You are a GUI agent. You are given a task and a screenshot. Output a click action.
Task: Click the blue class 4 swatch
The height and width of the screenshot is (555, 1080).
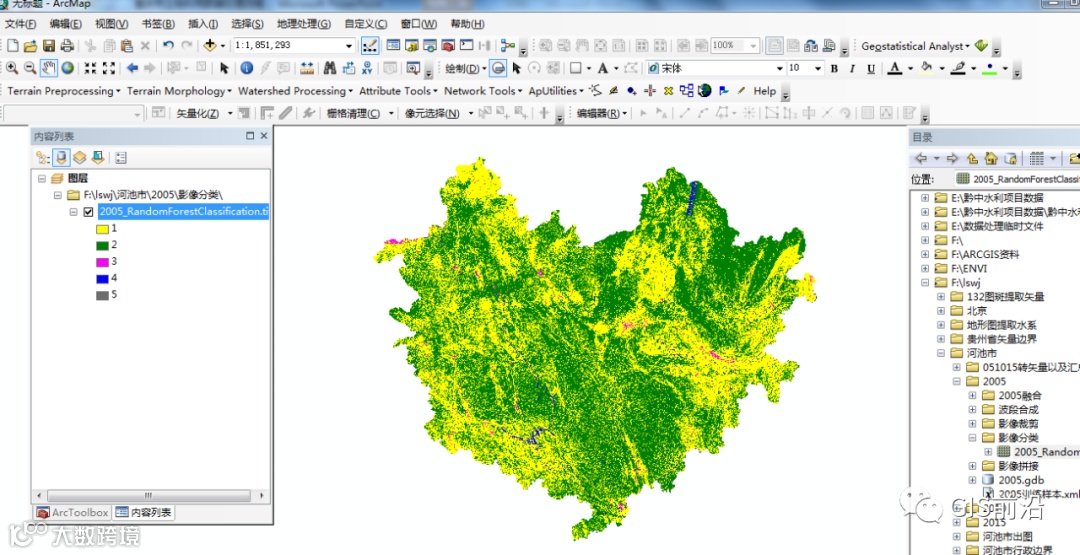click(x=102, y=279)
